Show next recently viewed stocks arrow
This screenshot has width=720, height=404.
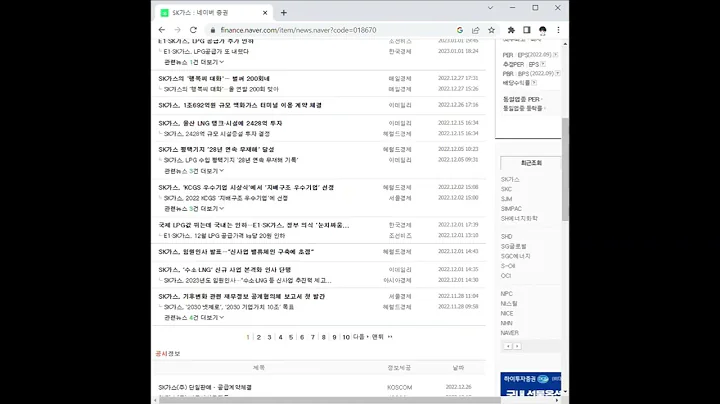(x=517, y=346)
